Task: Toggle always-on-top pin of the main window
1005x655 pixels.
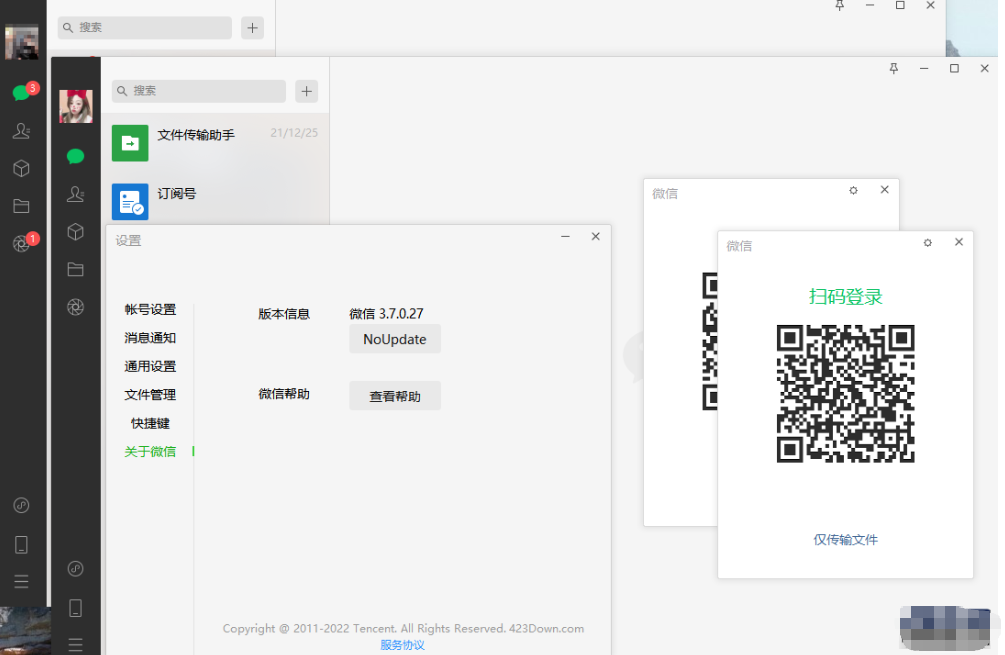Action: tap(893, 68)
